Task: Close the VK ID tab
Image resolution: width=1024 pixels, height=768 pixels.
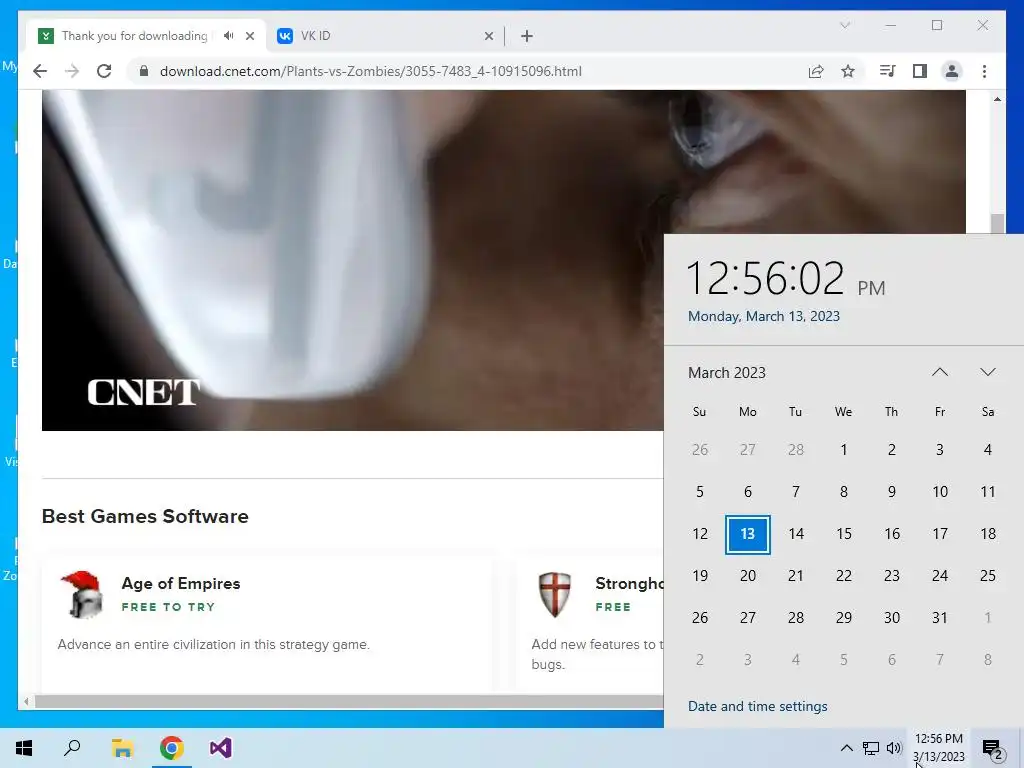Action: (x=488, y=36)
